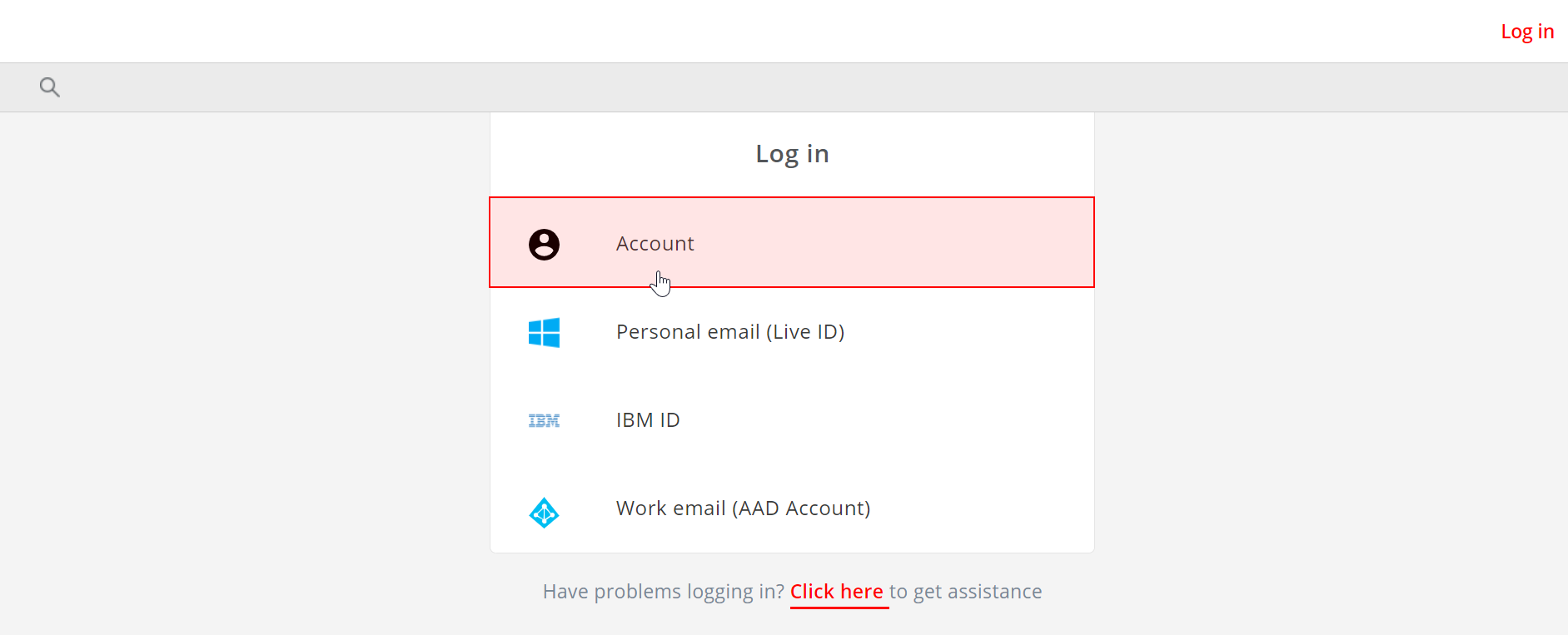Follow the 'Click here' assistance link
The height and width of the screenshot is (635, 1568).
point(837,592)
